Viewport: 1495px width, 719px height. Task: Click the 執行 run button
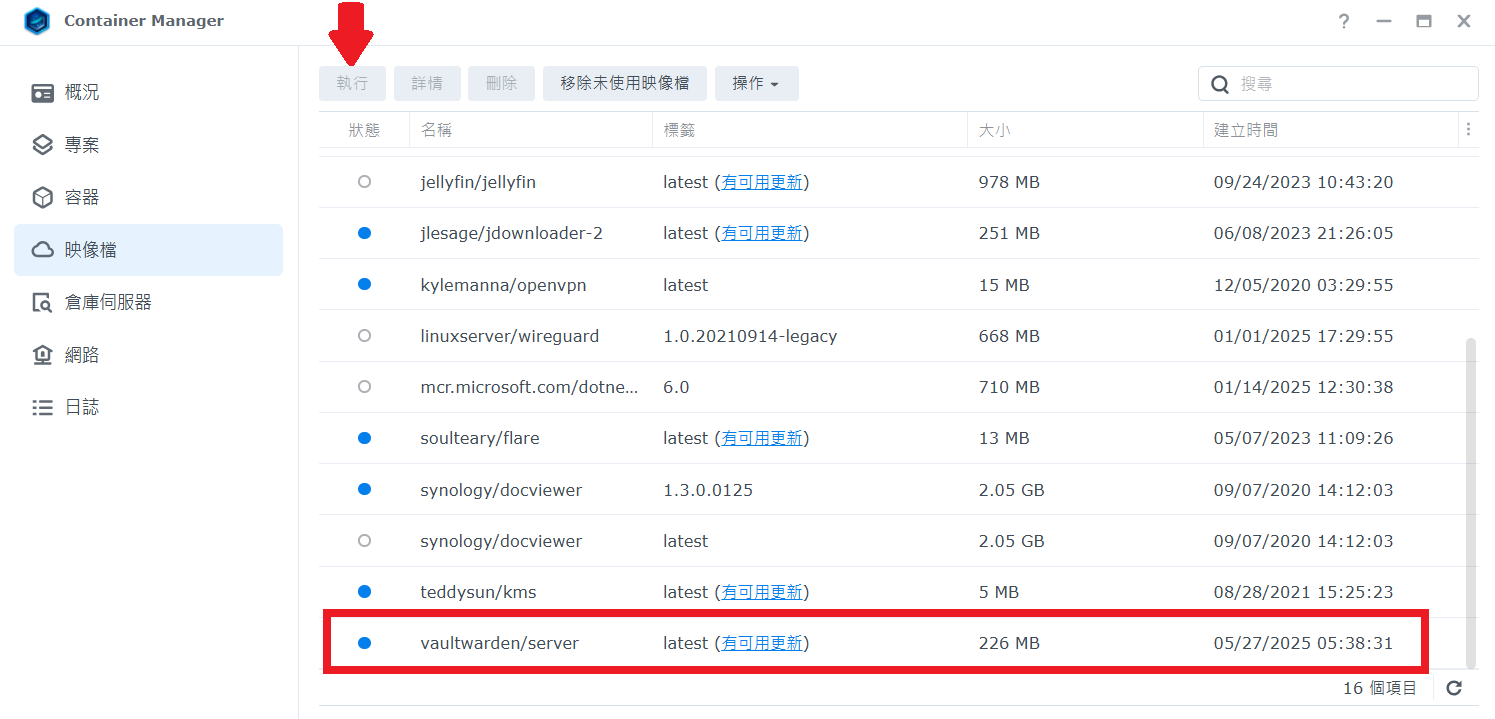point(352,84)
